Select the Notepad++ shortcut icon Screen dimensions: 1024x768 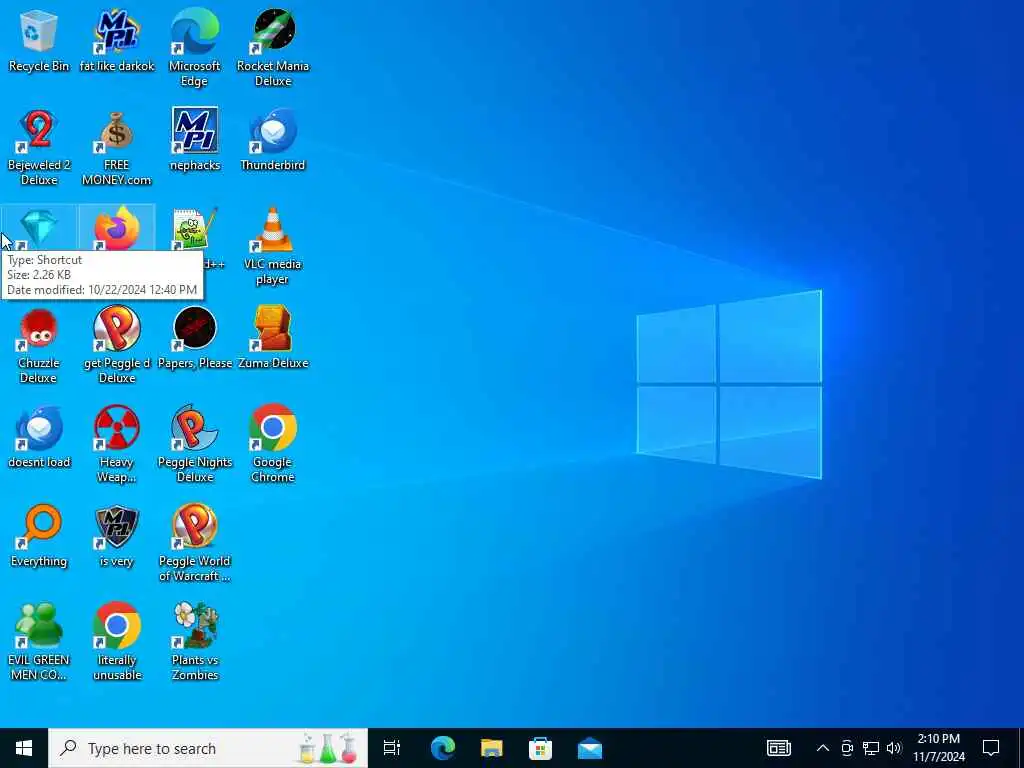click(195, 230)
